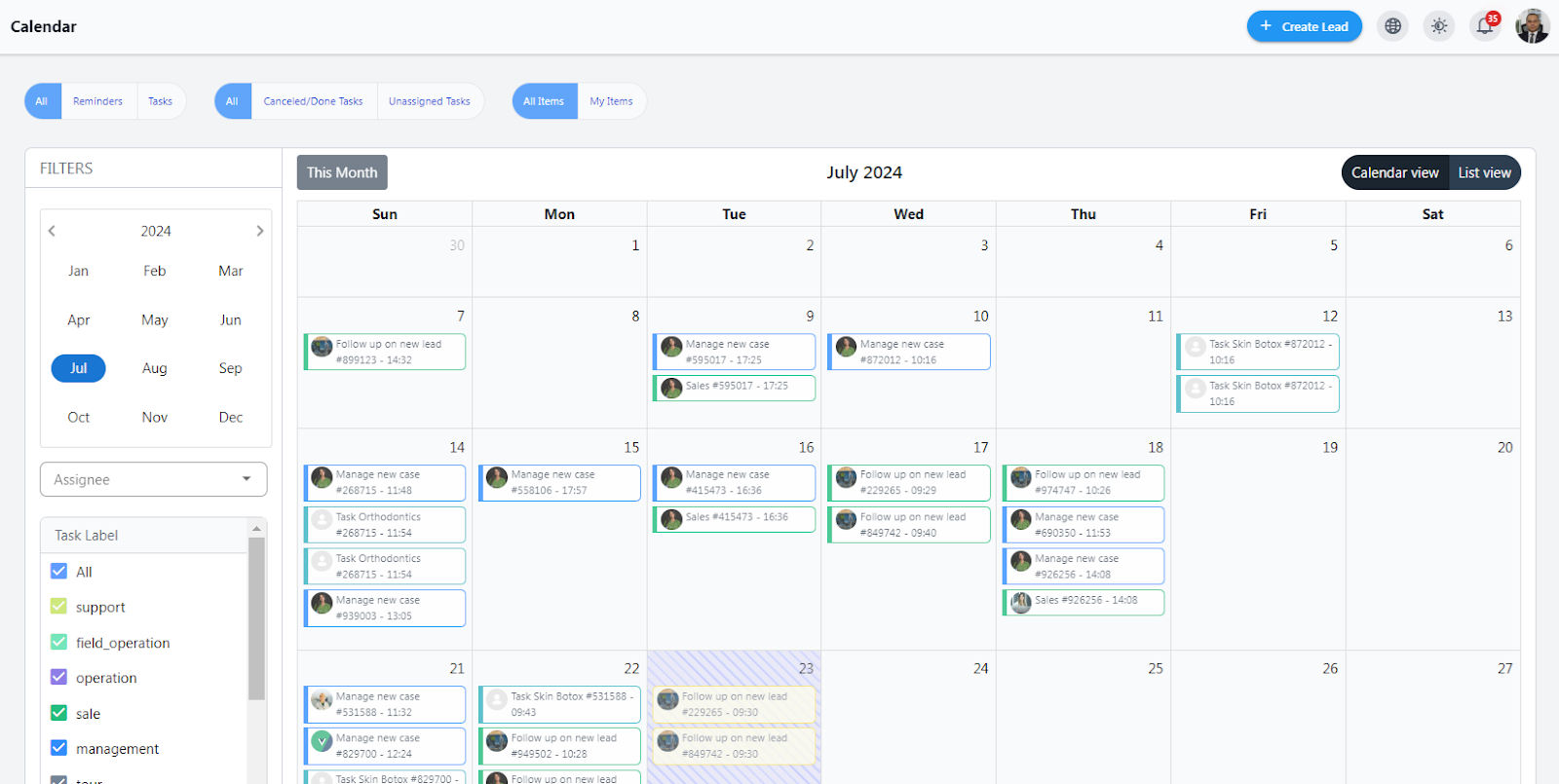Viewport: 1559px width, 784px height.
Task: Select Jul in the month picker
Action: pos(78,368)
